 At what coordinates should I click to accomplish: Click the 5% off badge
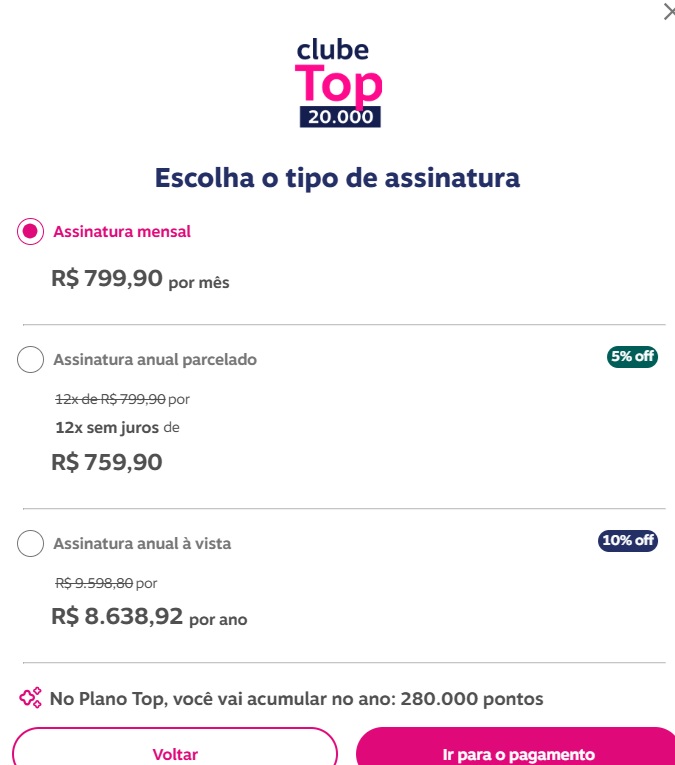coord(632,357)
